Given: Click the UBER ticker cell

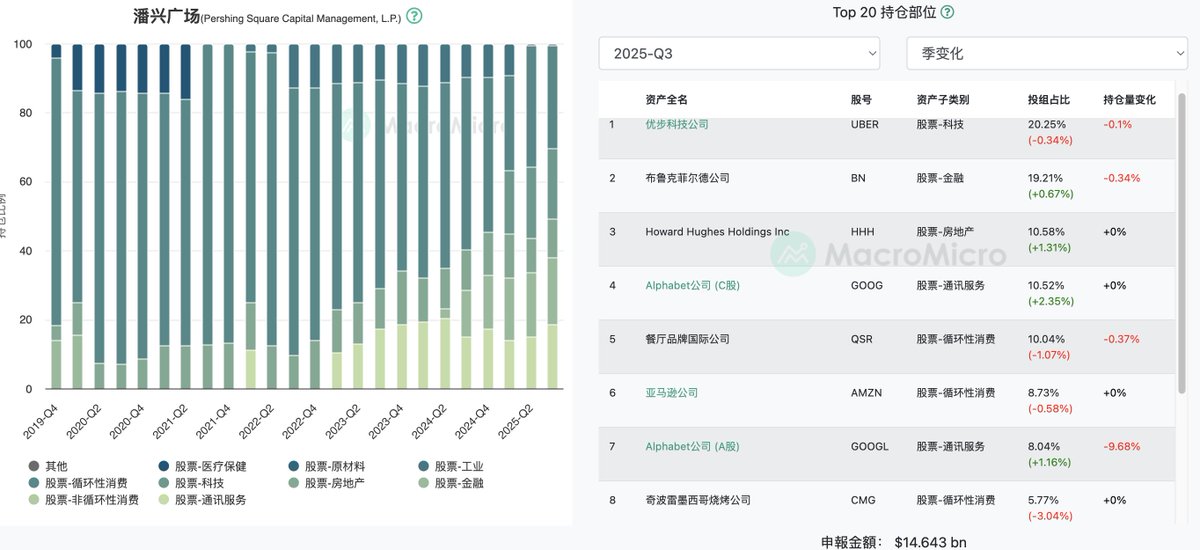Looking at the screenshot, I should click(866, 124).
